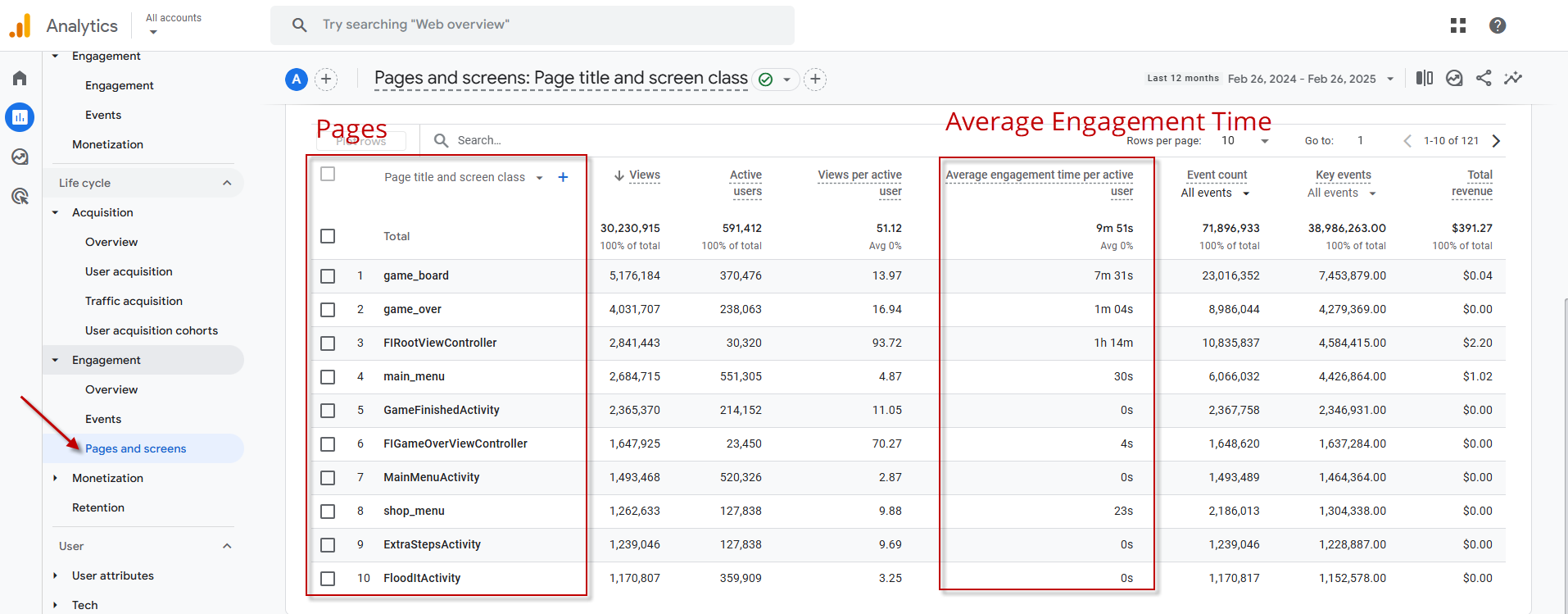This screenshot has height=614, width=1568.
Task: Open Rows per page dropdown
Action: [1245, 141]
